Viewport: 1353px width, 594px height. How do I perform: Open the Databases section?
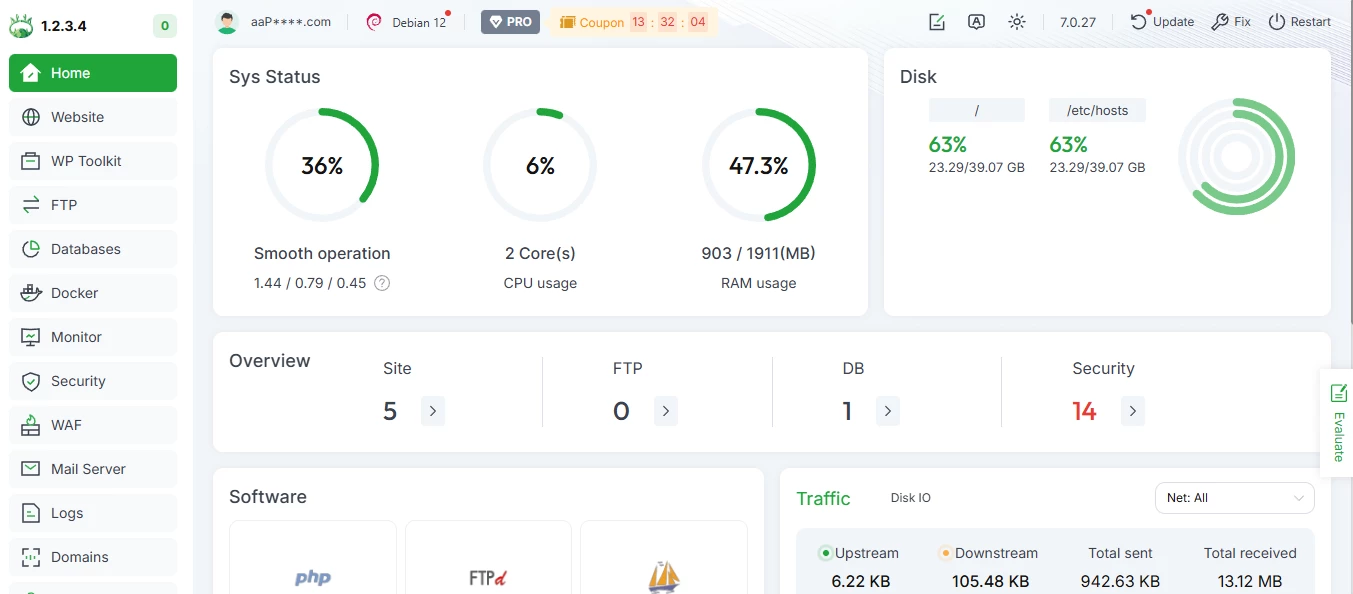tap(86, 249)
